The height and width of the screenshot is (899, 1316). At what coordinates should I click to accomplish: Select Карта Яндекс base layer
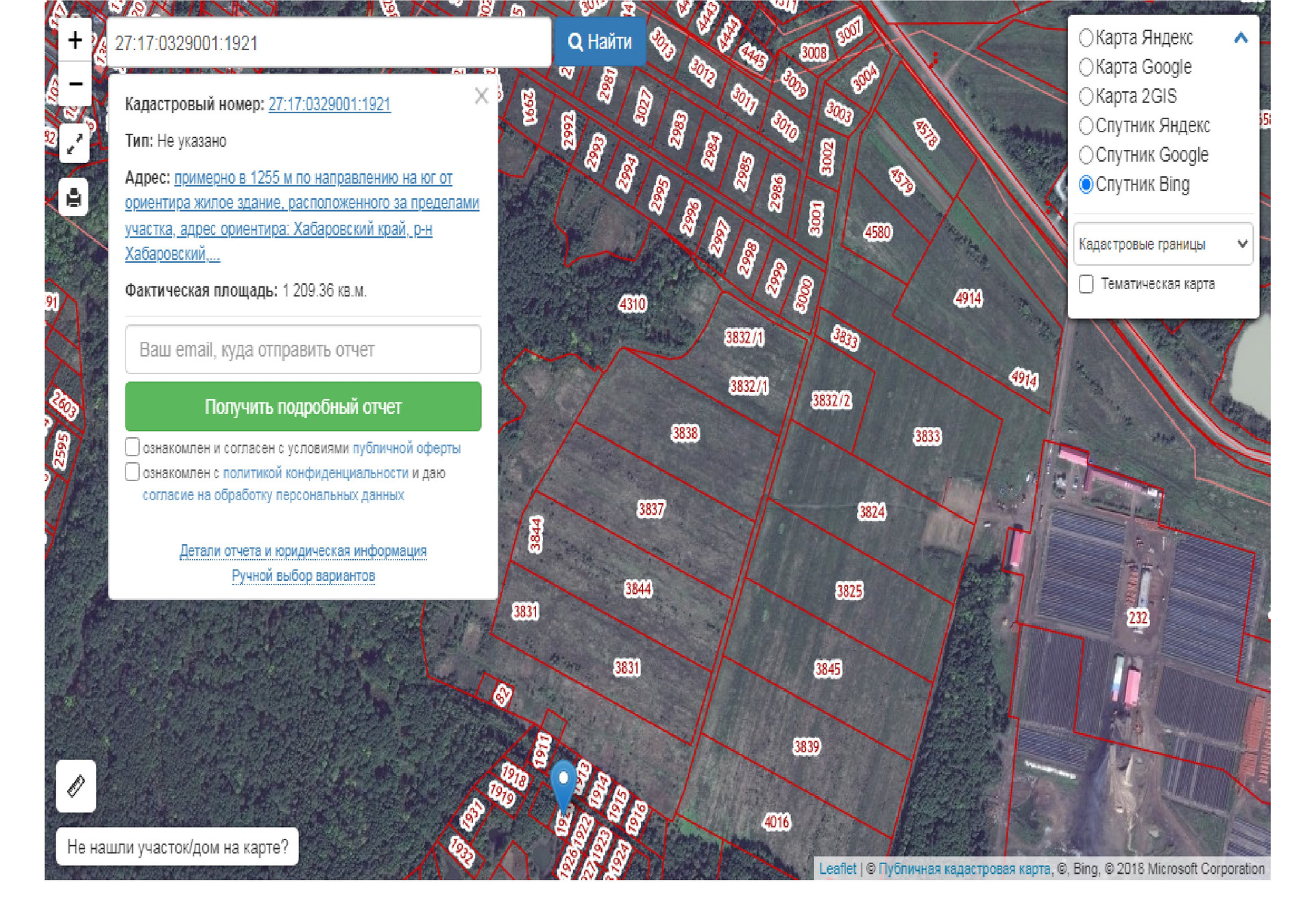click(1086, 38)
